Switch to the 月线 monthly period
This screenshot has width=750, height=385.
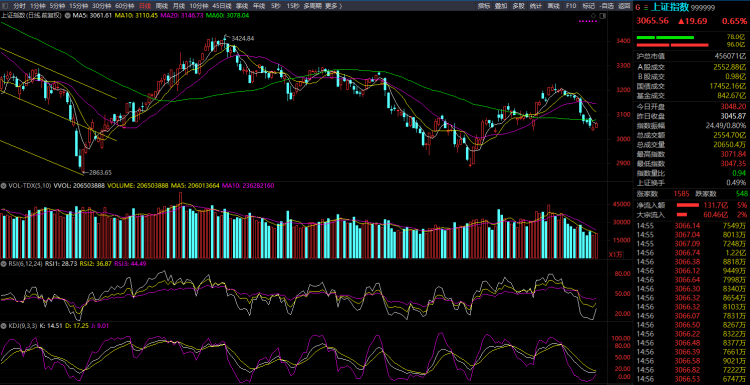pos(179,6)
